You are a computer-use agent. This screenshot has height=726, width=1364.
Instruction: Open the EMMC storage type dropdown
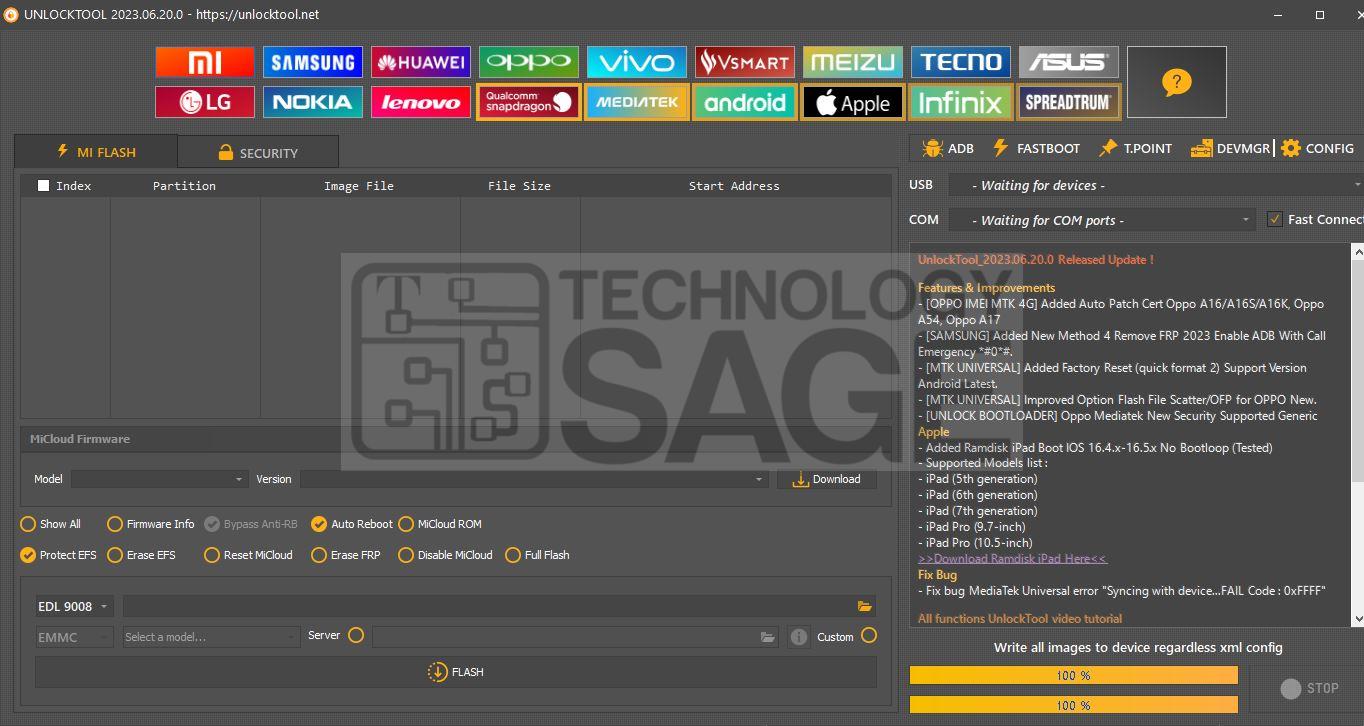tap(74, 637)
